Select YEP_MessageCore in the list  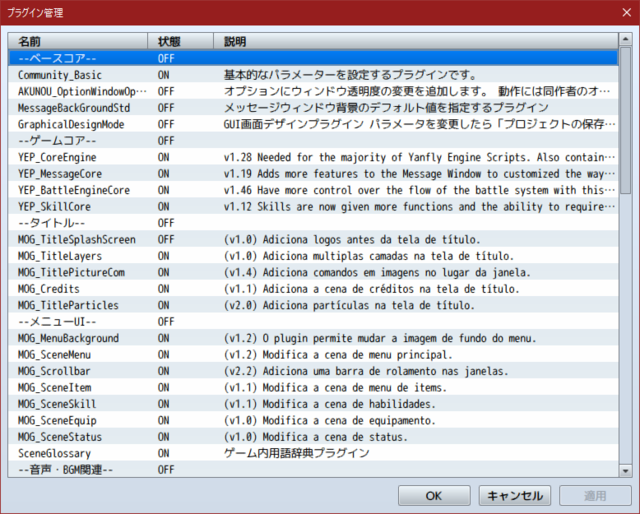pyautogui.click(x=313, y=174)
